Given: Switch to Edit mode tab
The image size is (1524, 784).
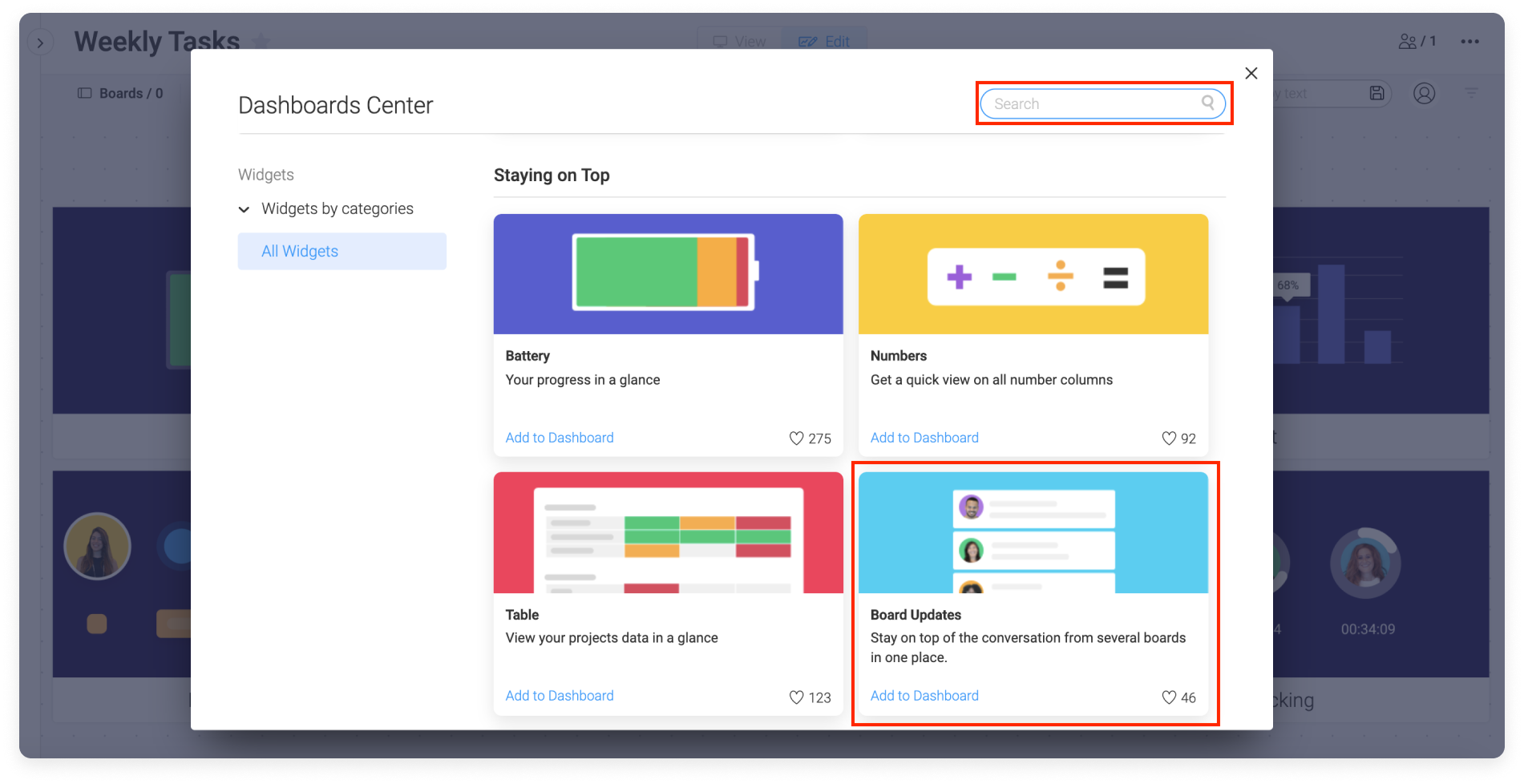Looking at the screenshot, I should (824, 41).
